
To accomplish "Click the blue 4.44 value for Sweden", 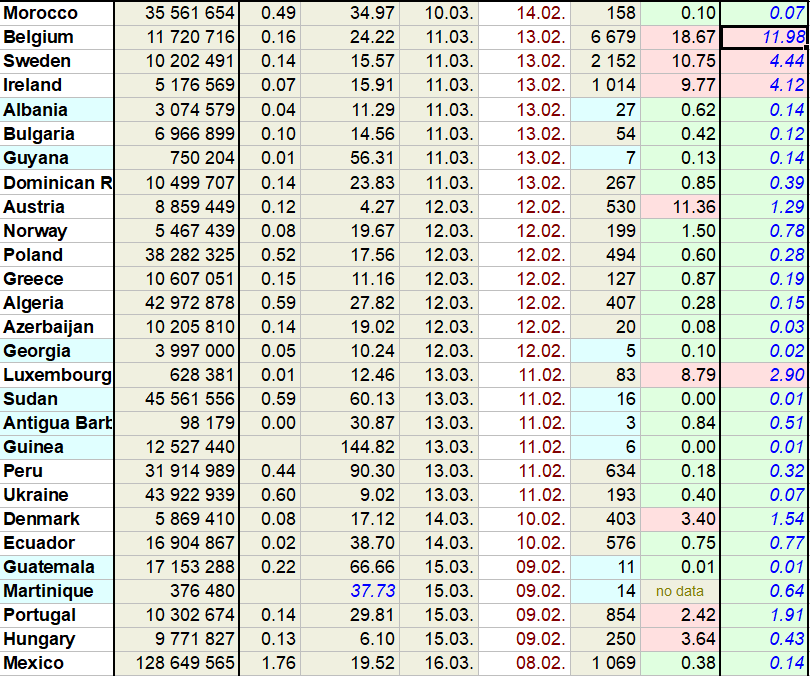I will tap(765, 61).
